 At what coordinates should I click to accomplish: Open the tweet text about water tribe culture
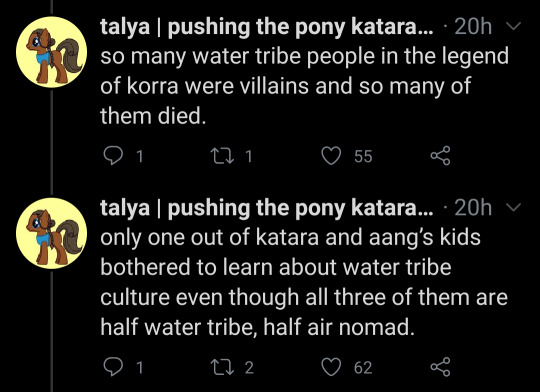tap(304, 282)
